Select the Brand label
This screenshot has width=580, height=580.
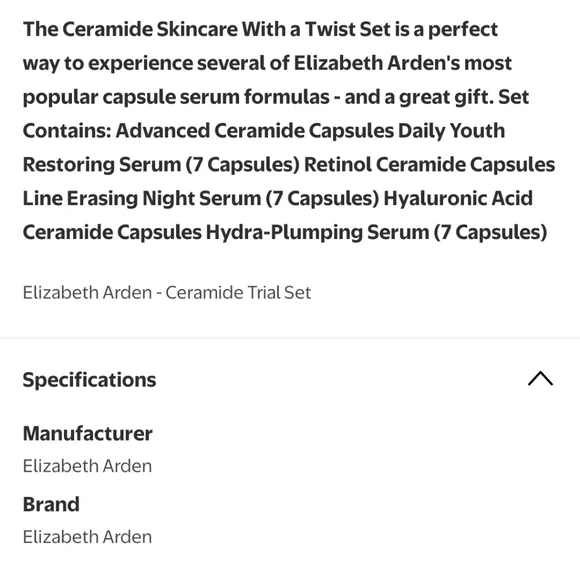click(x=51, y=504)
